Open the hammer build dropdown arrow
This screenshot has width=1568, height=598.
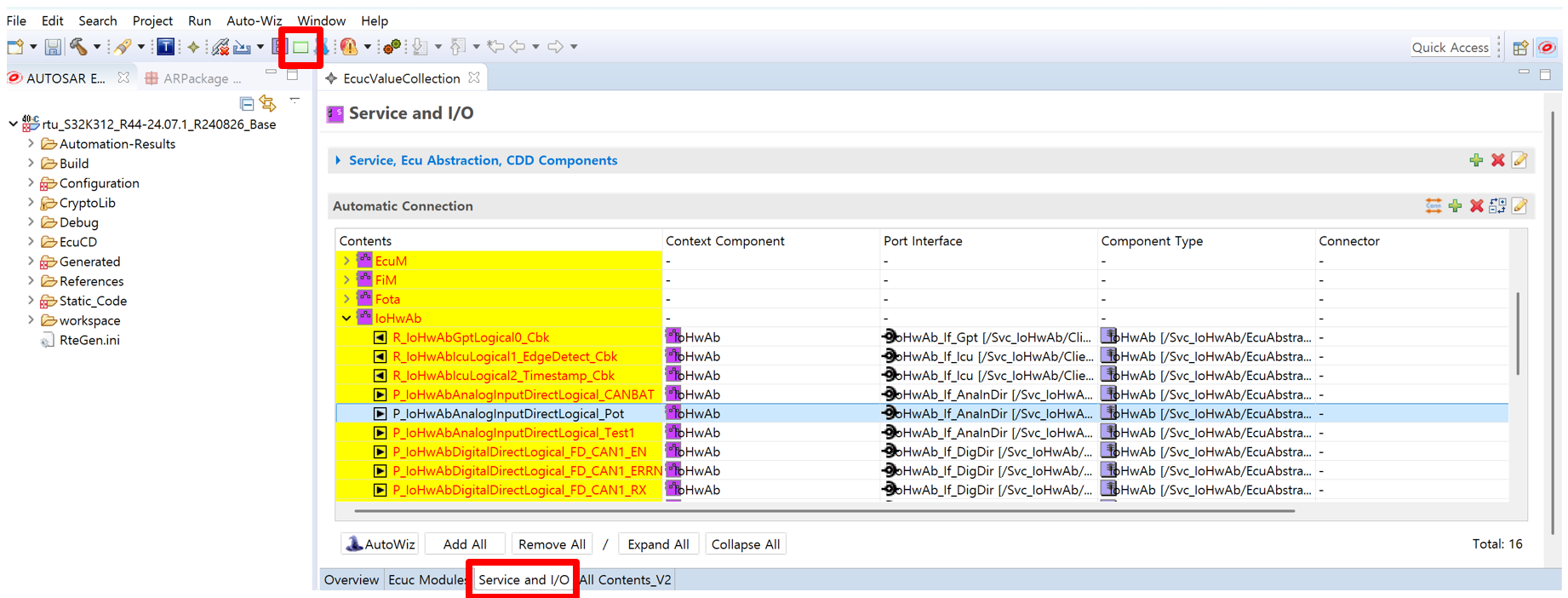96,47
